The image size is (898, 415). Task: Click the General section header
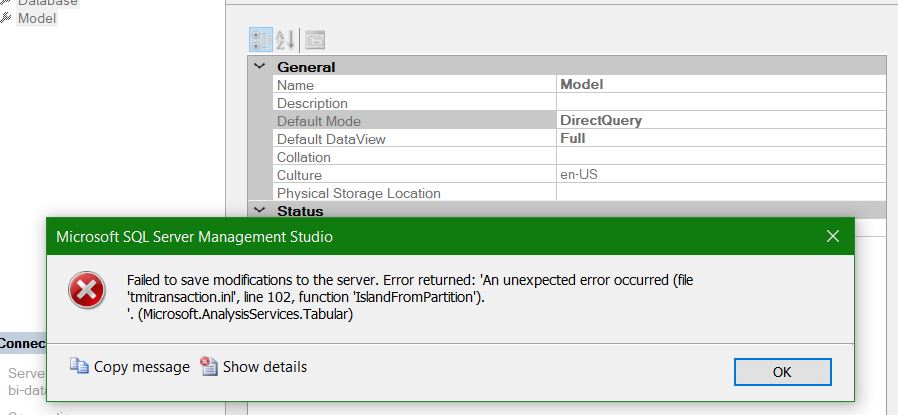(568, 66)
